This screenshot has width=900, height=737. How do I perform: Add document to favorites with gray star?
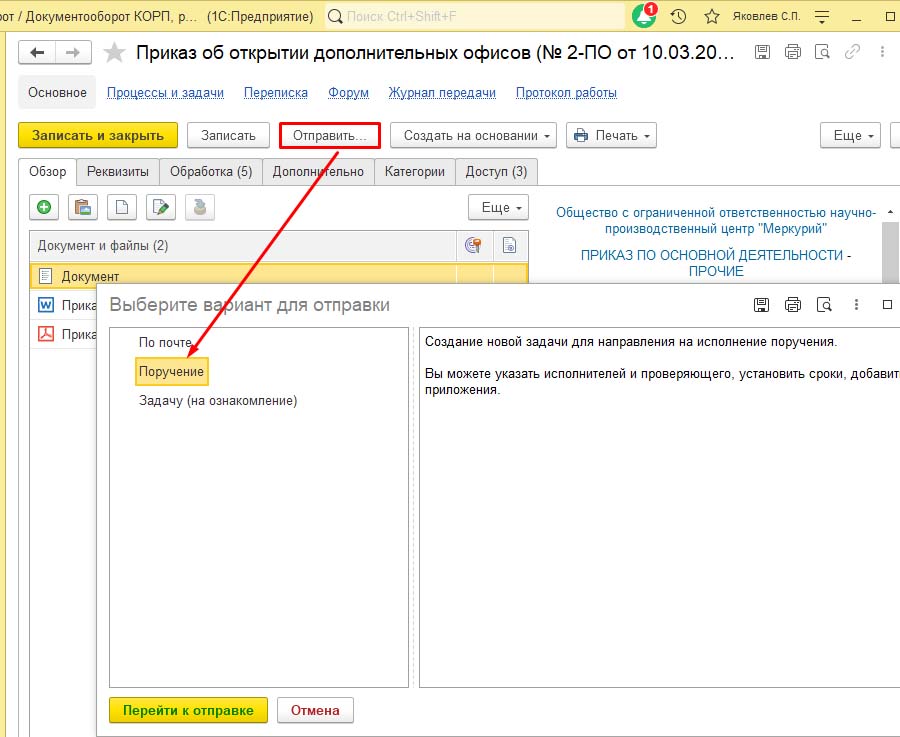click(115, 54)
